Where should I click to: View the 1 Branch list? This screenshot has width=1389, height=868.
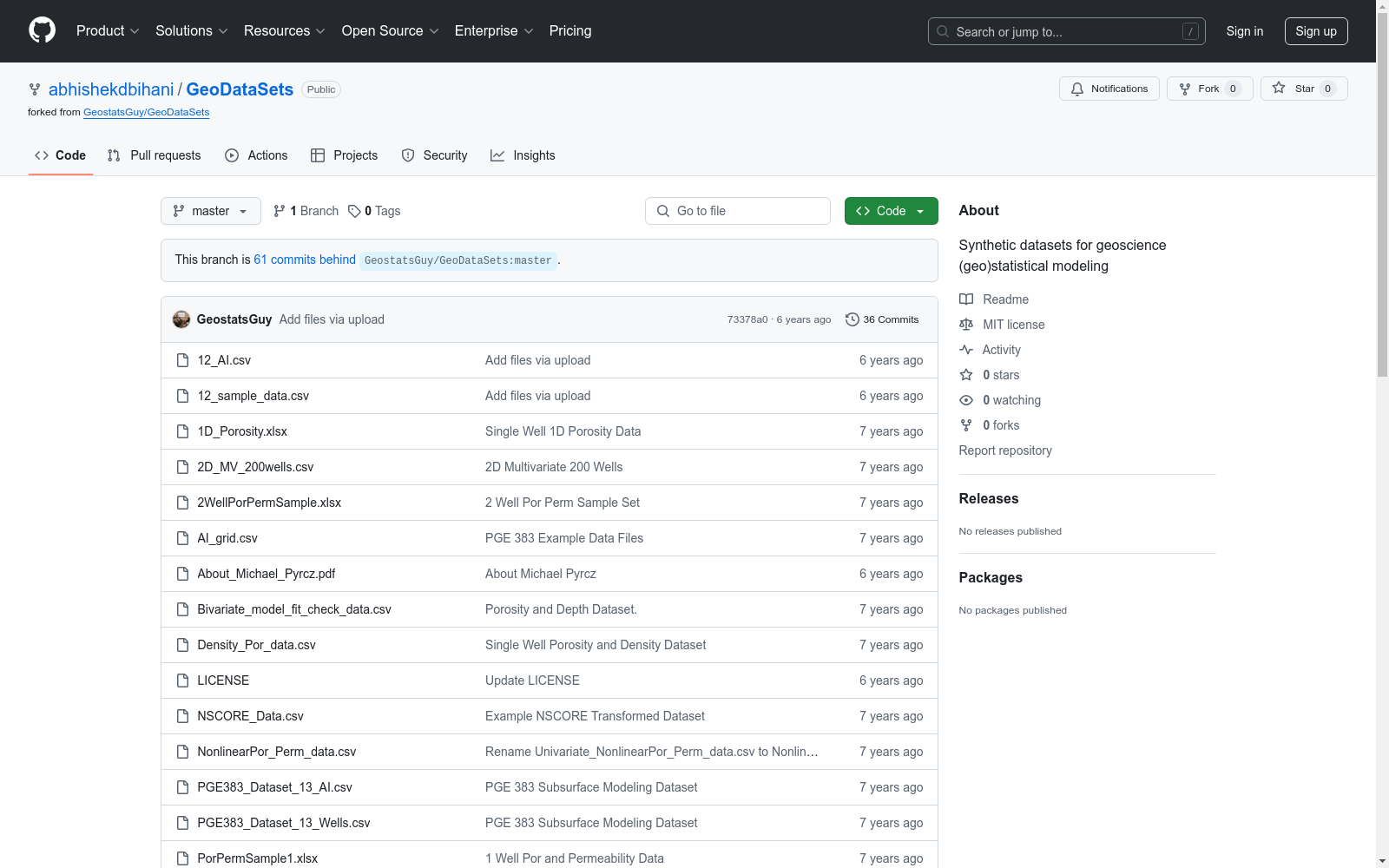click(306, 211)
